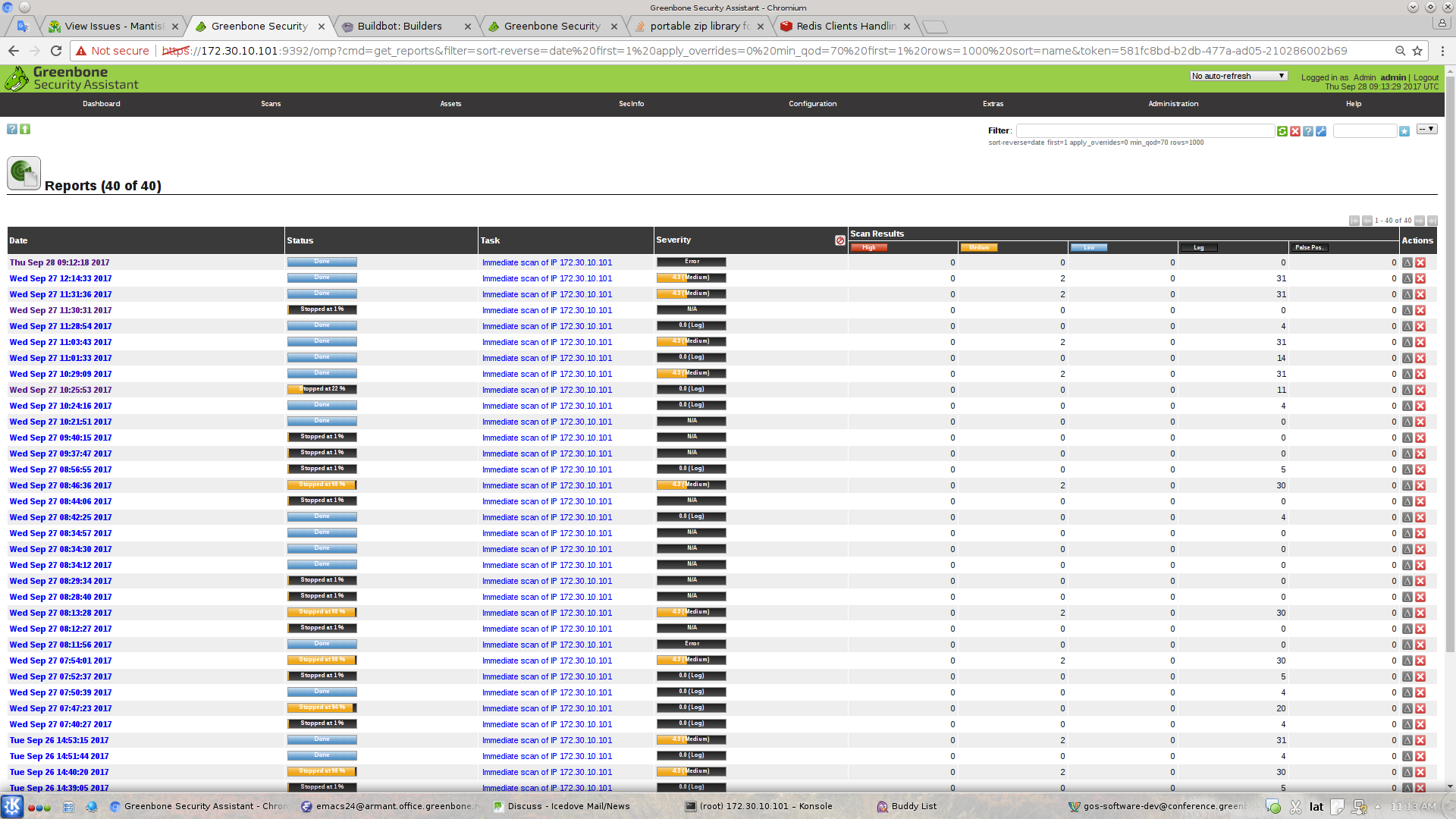
Task: Sort by Medium results label
Action: pos(979,248)
